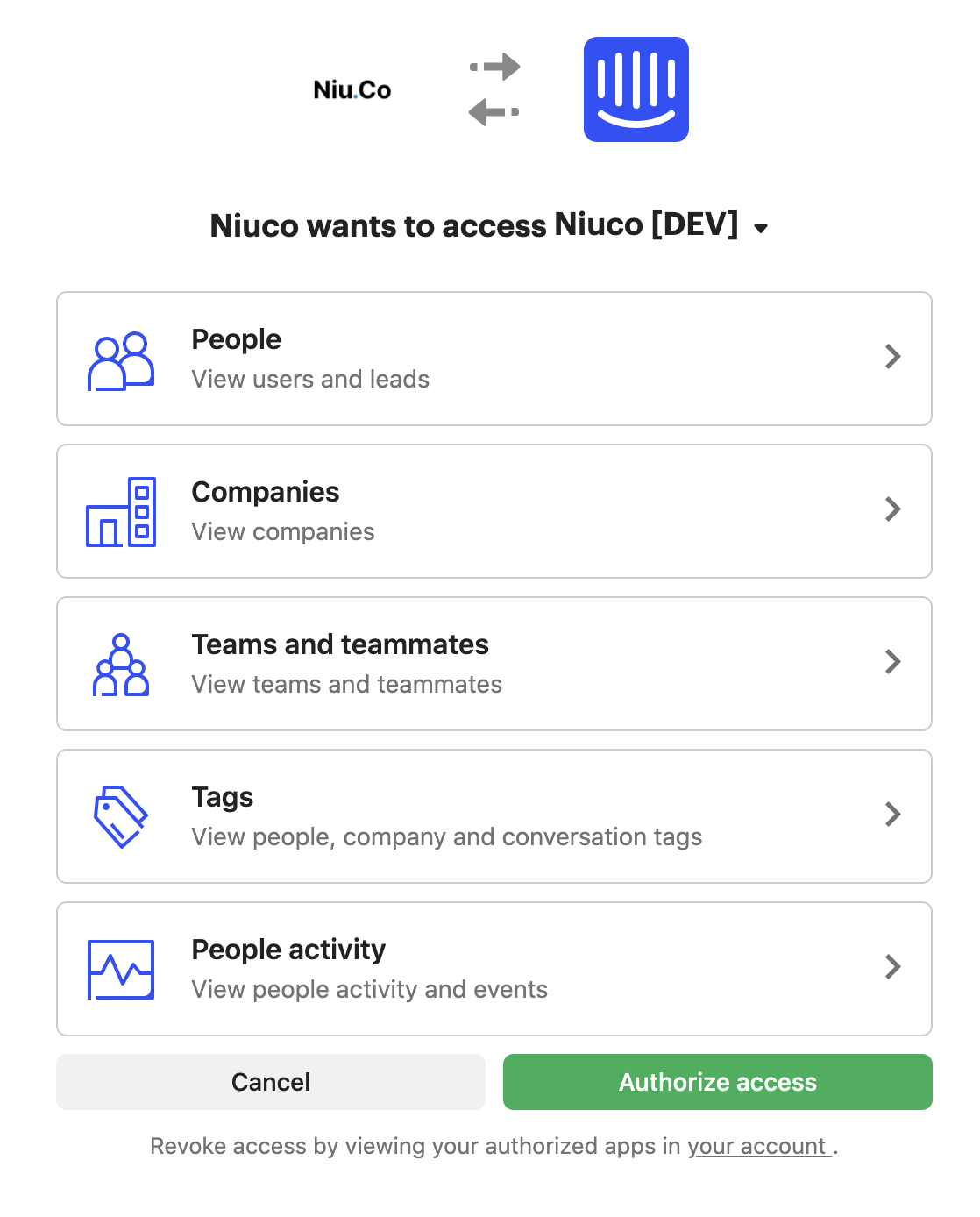
Task: Click the People activity chart icon
Action: 121,970
